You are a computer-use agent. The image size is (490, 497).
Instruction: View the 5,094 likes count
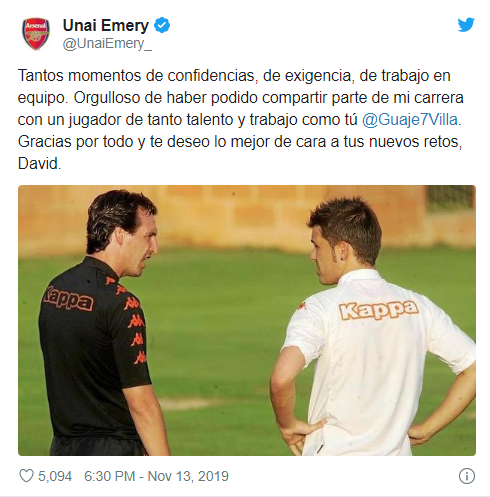pyautogui.click(x=55, y=476)
